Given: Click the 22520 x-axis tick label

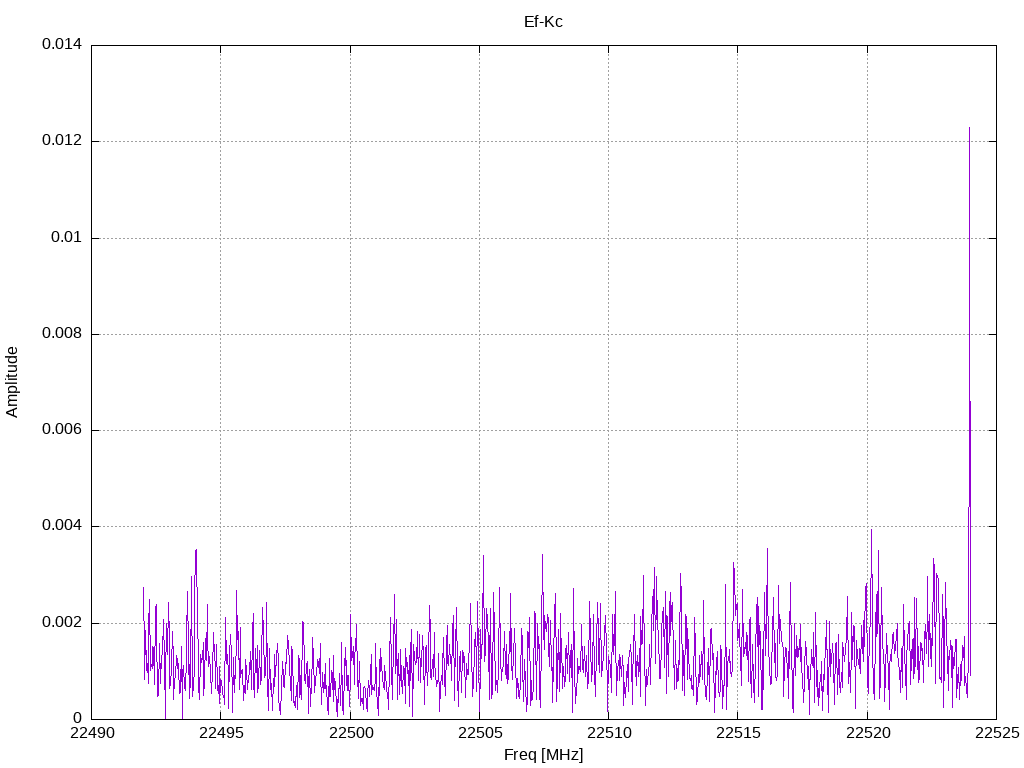Looking at the screenshot, I should click(x=868, y=733).
